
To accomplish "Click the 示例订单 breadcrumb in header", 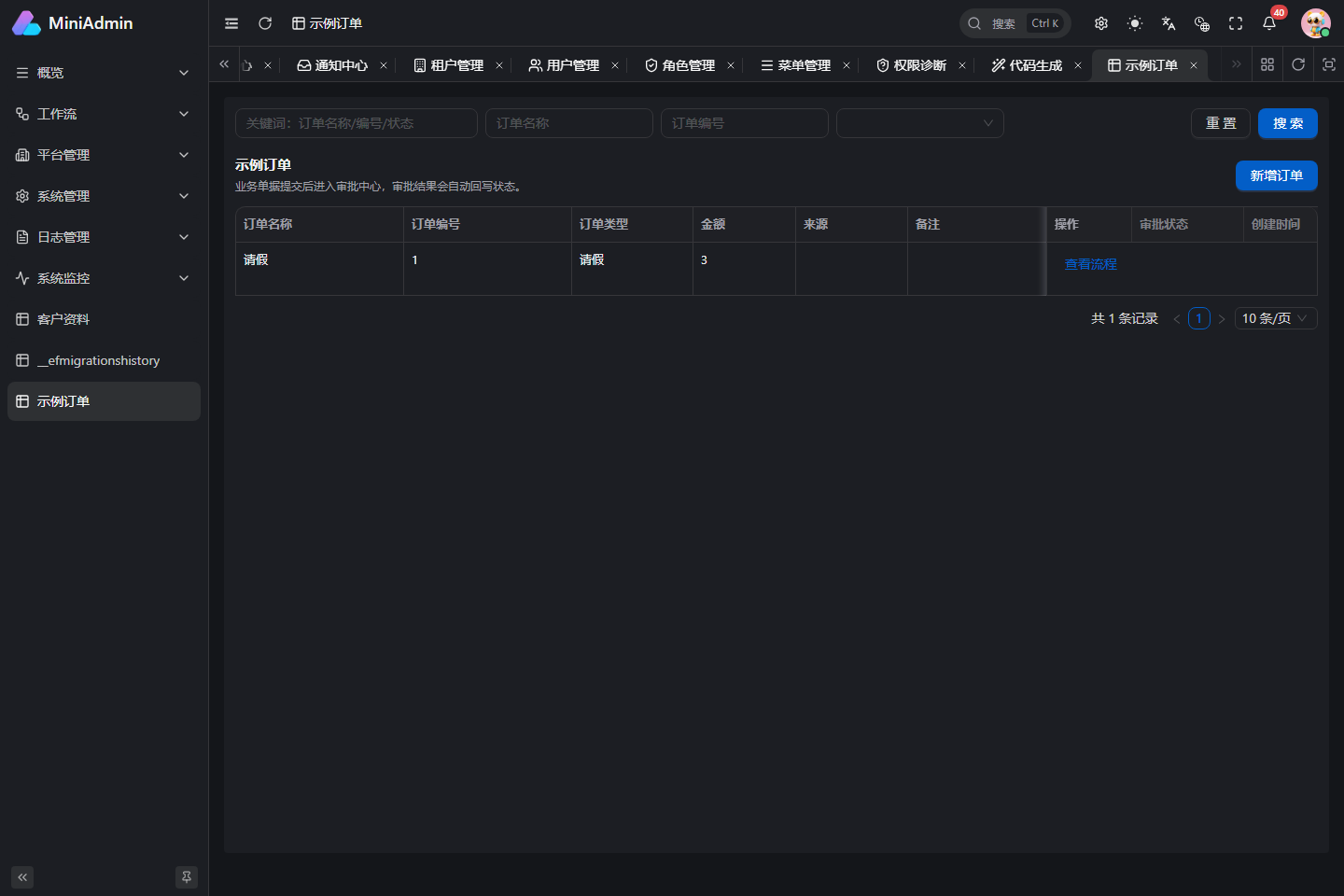I will coord(327,23).
